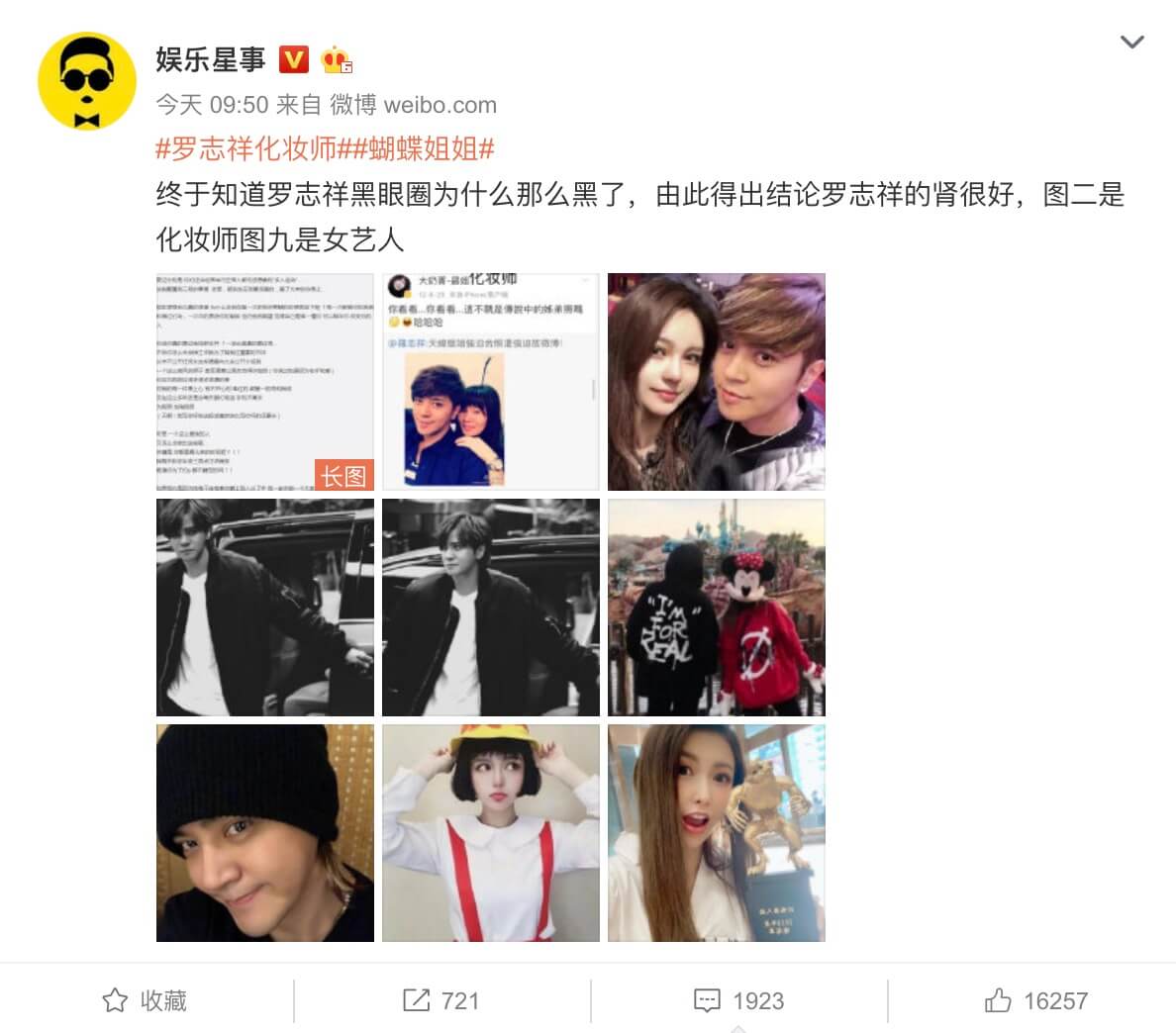Open the Minnie Mouse Disneyland photo

point(717,608)
